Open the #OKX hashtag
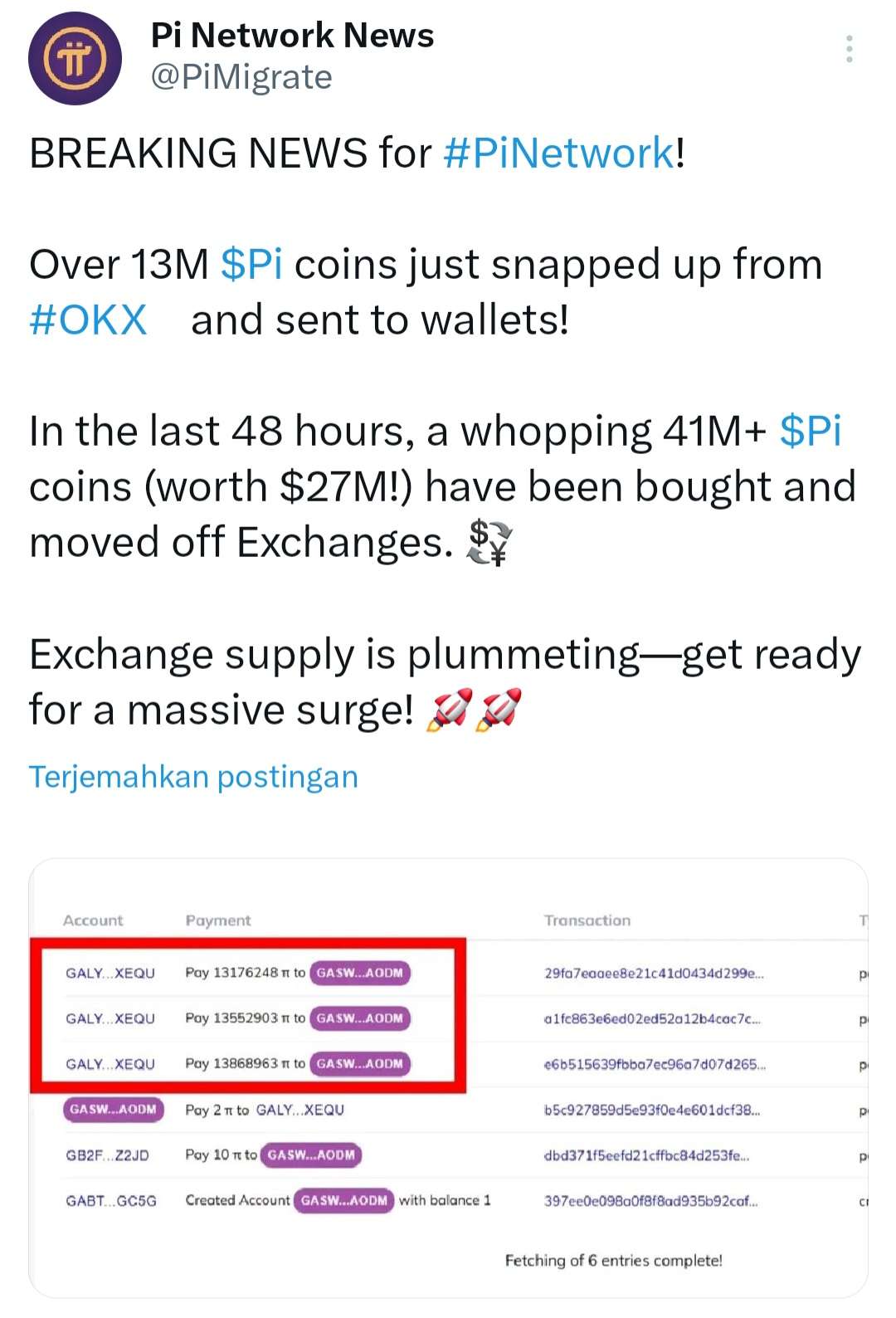896x1318 pixels. tap(88, 320)
